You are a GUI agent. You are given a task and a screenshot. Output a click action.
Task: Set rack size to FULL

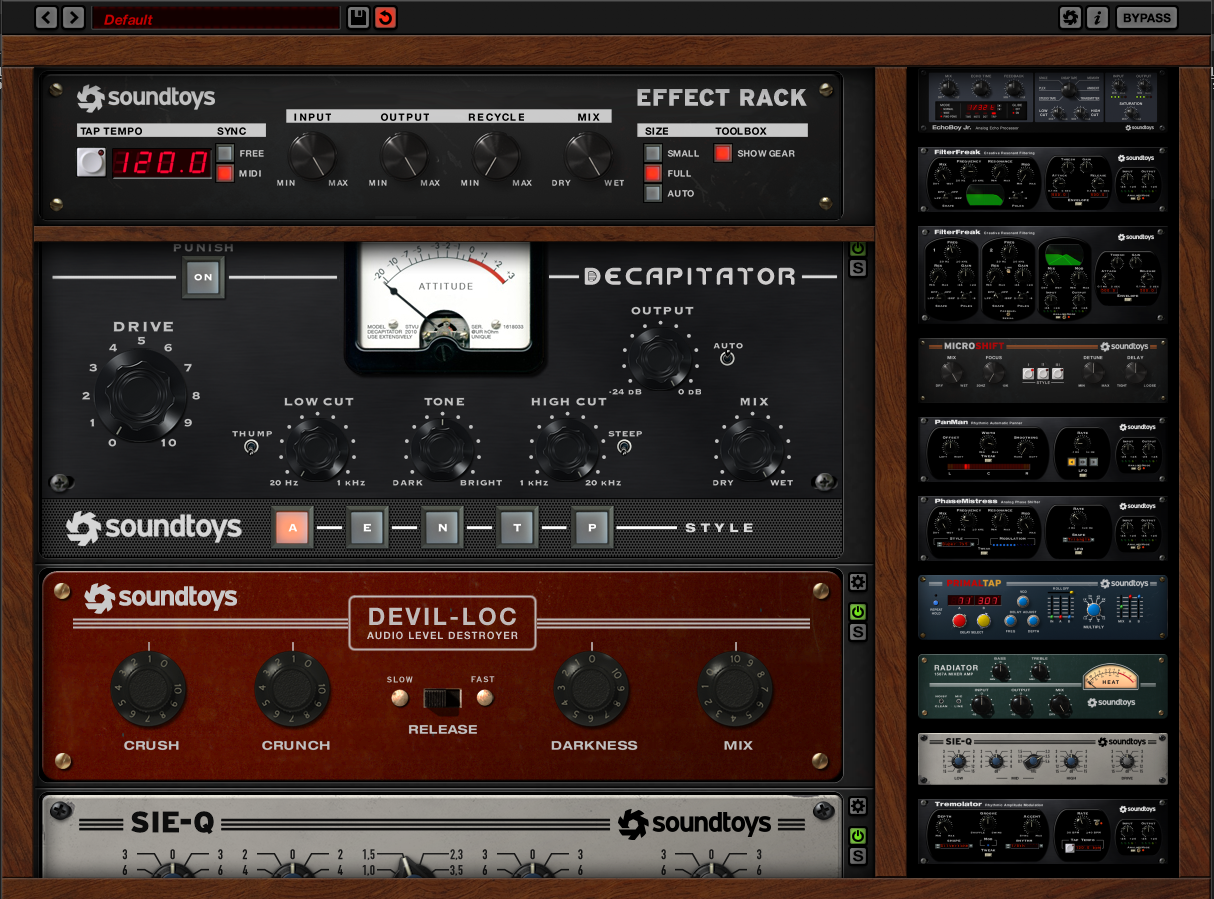(653, 173)
